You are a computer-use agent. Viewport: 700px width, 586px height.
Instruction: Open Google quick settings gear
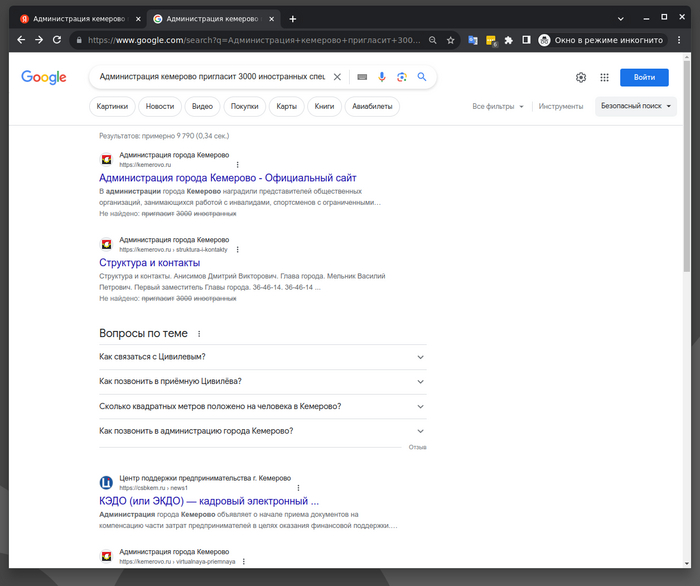point(581,77)
